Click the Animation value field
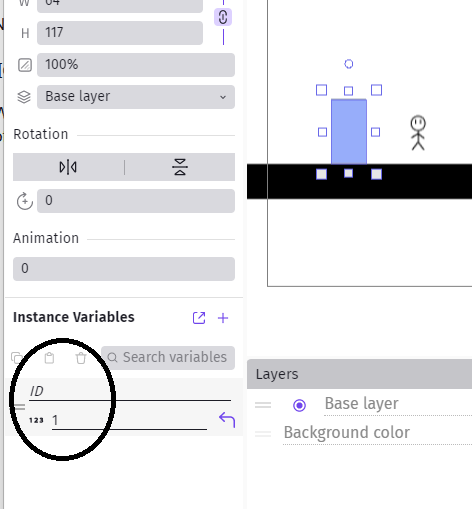The height and width of the screenshot is (509, 472). 124,269
